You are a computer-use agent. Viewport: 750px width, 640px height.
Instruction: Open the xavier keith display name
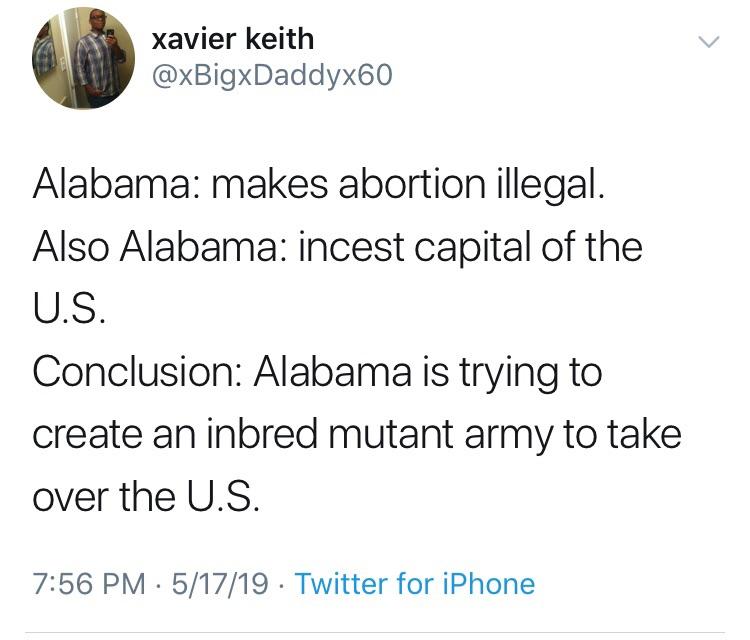(232, 39)
